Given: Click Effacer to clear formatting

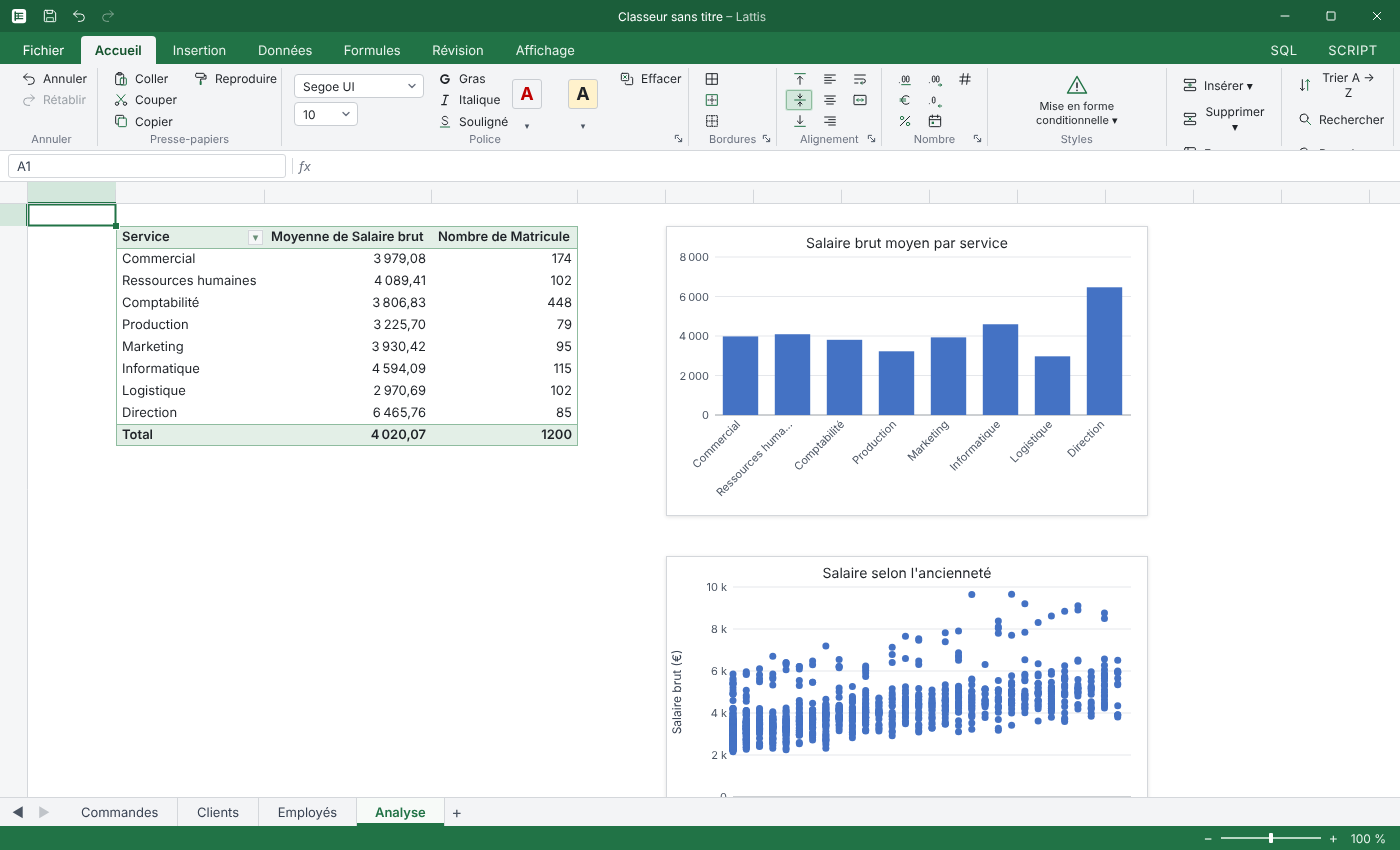Looking at the screenshot, I should pyautogui.click(x=651, y=79).
